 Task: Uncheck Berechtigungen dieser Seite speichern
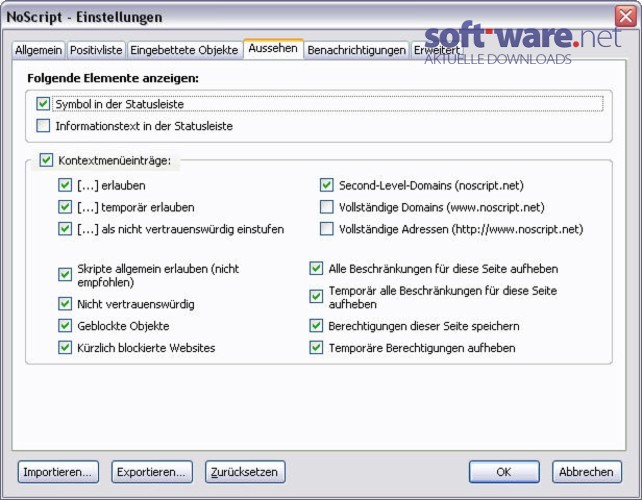click(316, 326)
